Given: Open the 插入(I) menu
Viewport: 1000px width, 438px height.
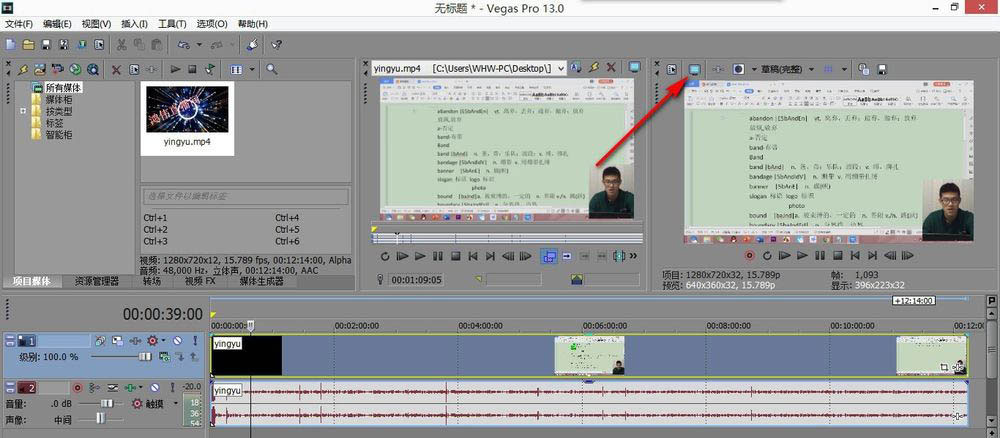Looking at the screenshot, I should tap(133, 23).
